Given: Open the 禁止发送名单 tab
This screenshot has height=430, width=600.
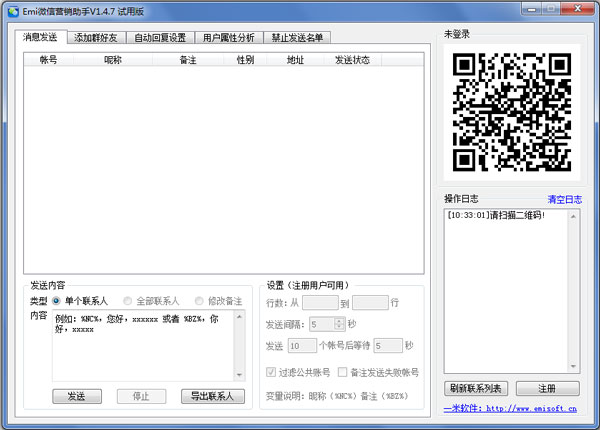Looking at the screenshot, I should click(x=297, y=38).
